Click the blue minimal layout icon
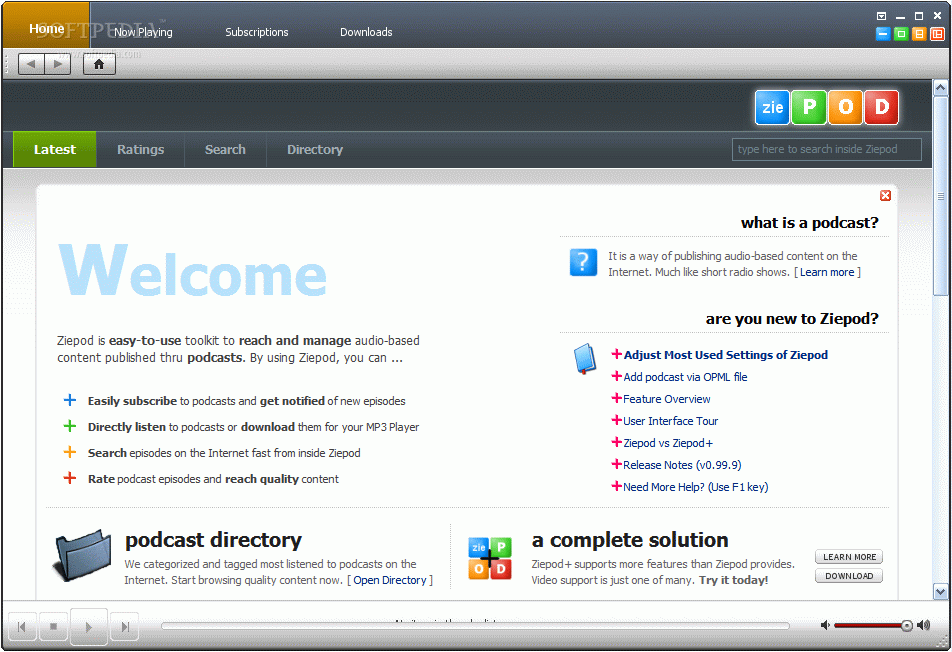 882,33
